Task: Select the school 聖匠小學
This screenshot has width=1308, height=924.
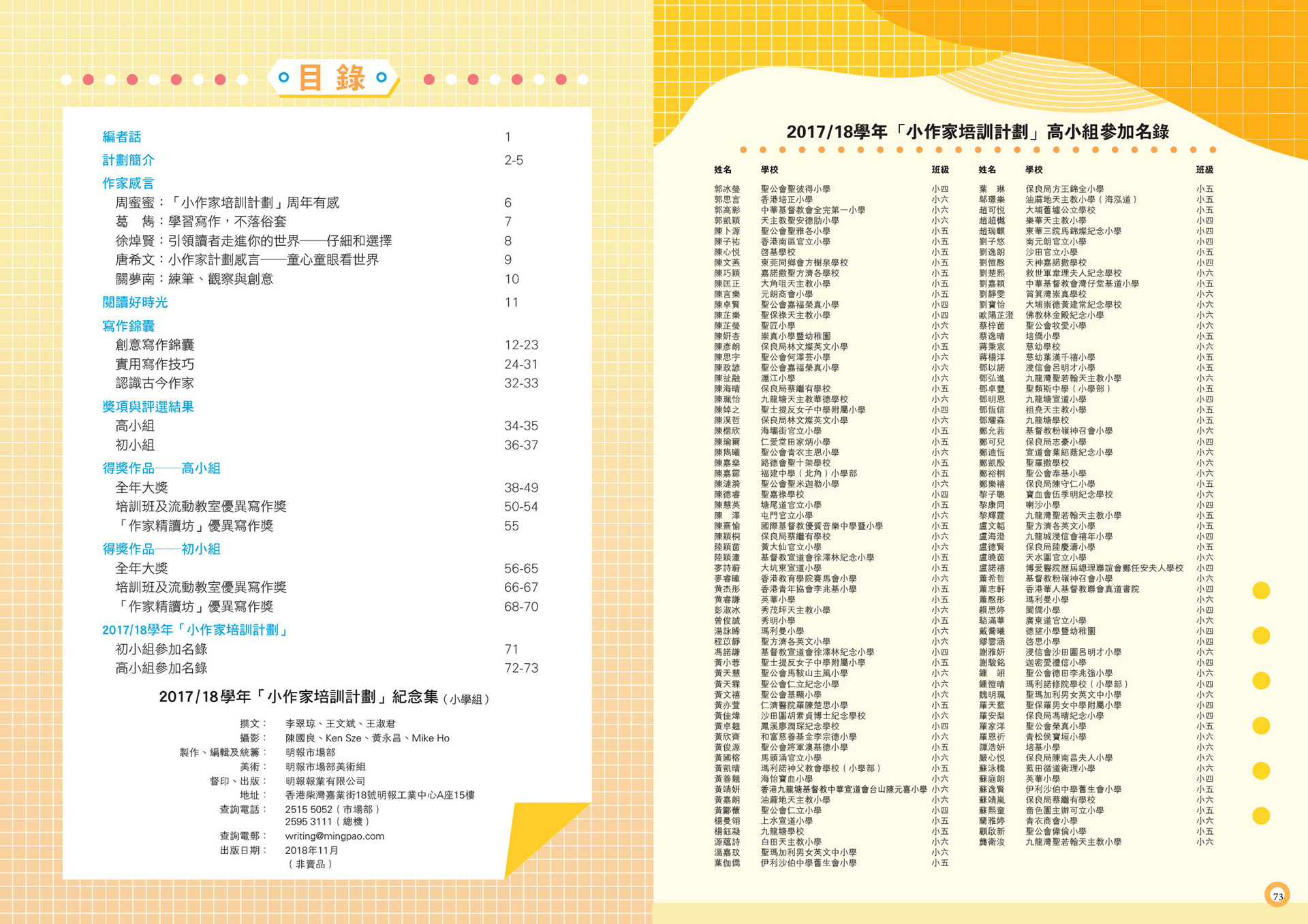Action: 778,325
